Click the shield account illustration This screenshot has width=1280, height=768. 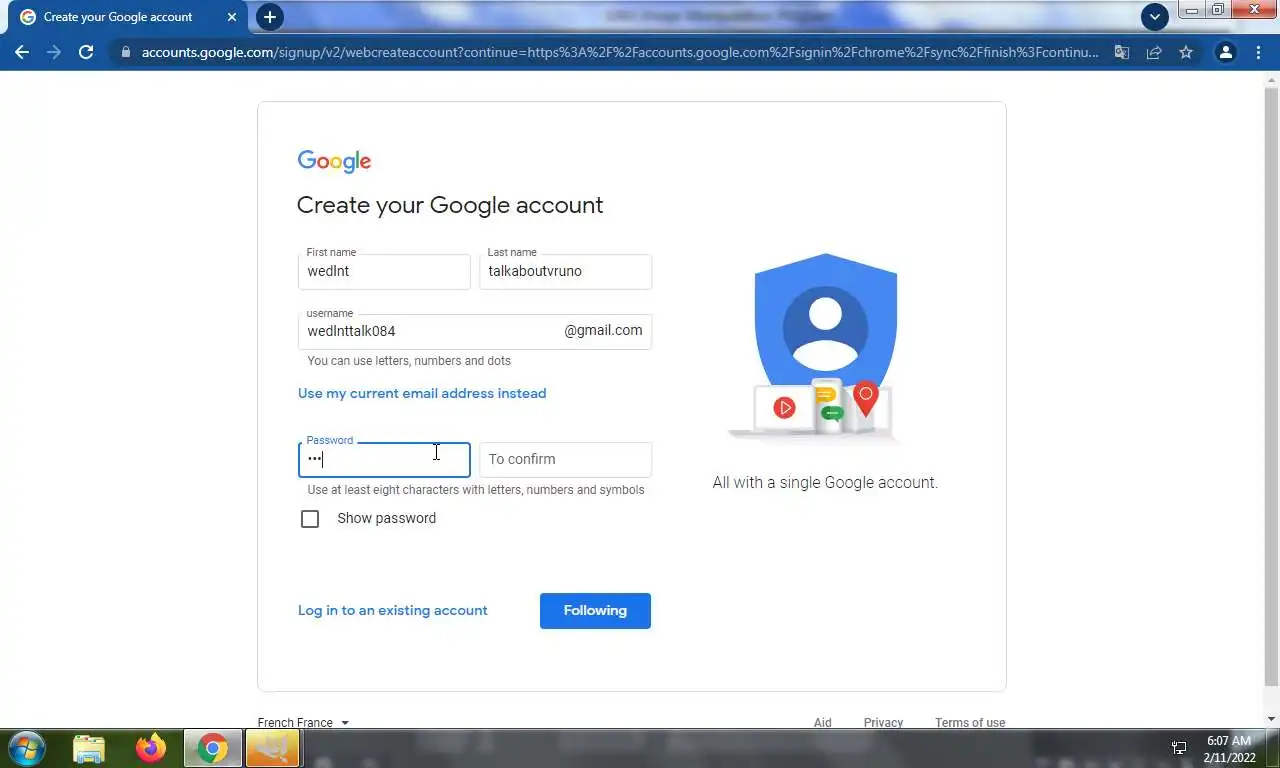click(x=825, y=347)
